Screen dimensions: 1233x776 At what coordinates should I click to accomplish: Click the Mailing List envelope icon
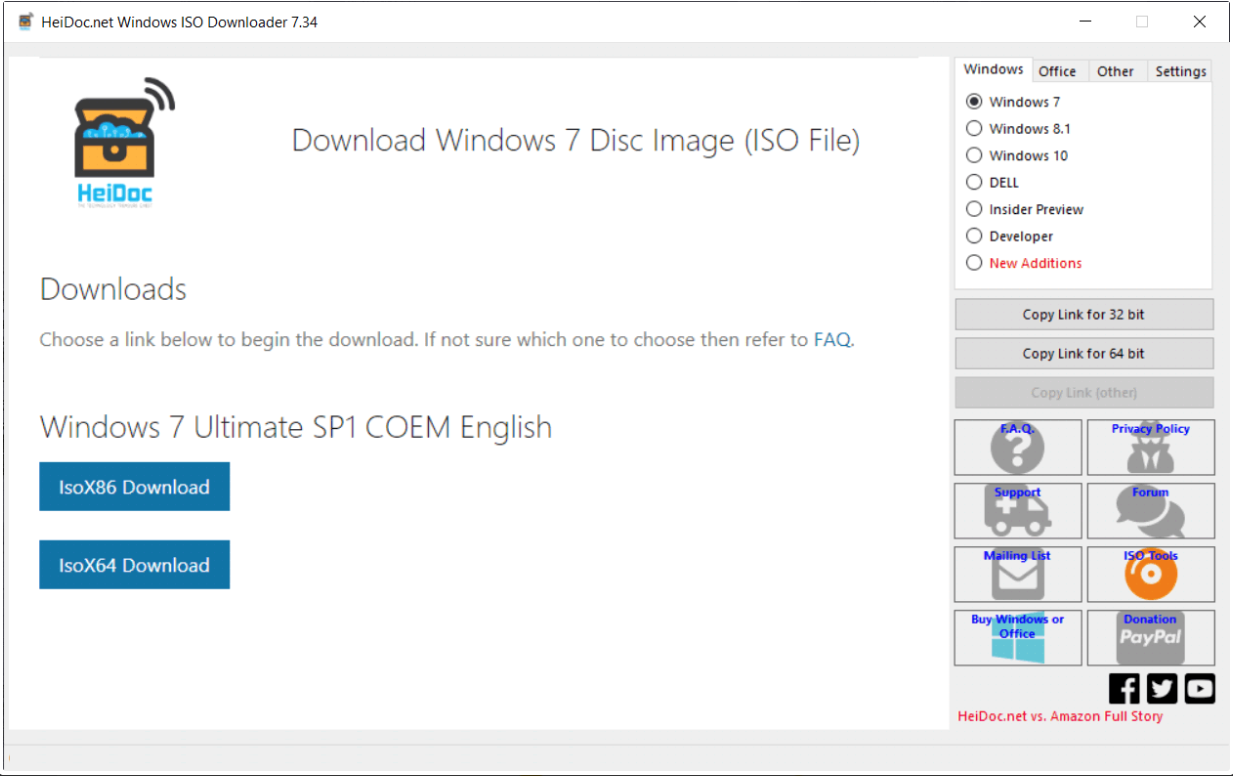(1018, 574)
